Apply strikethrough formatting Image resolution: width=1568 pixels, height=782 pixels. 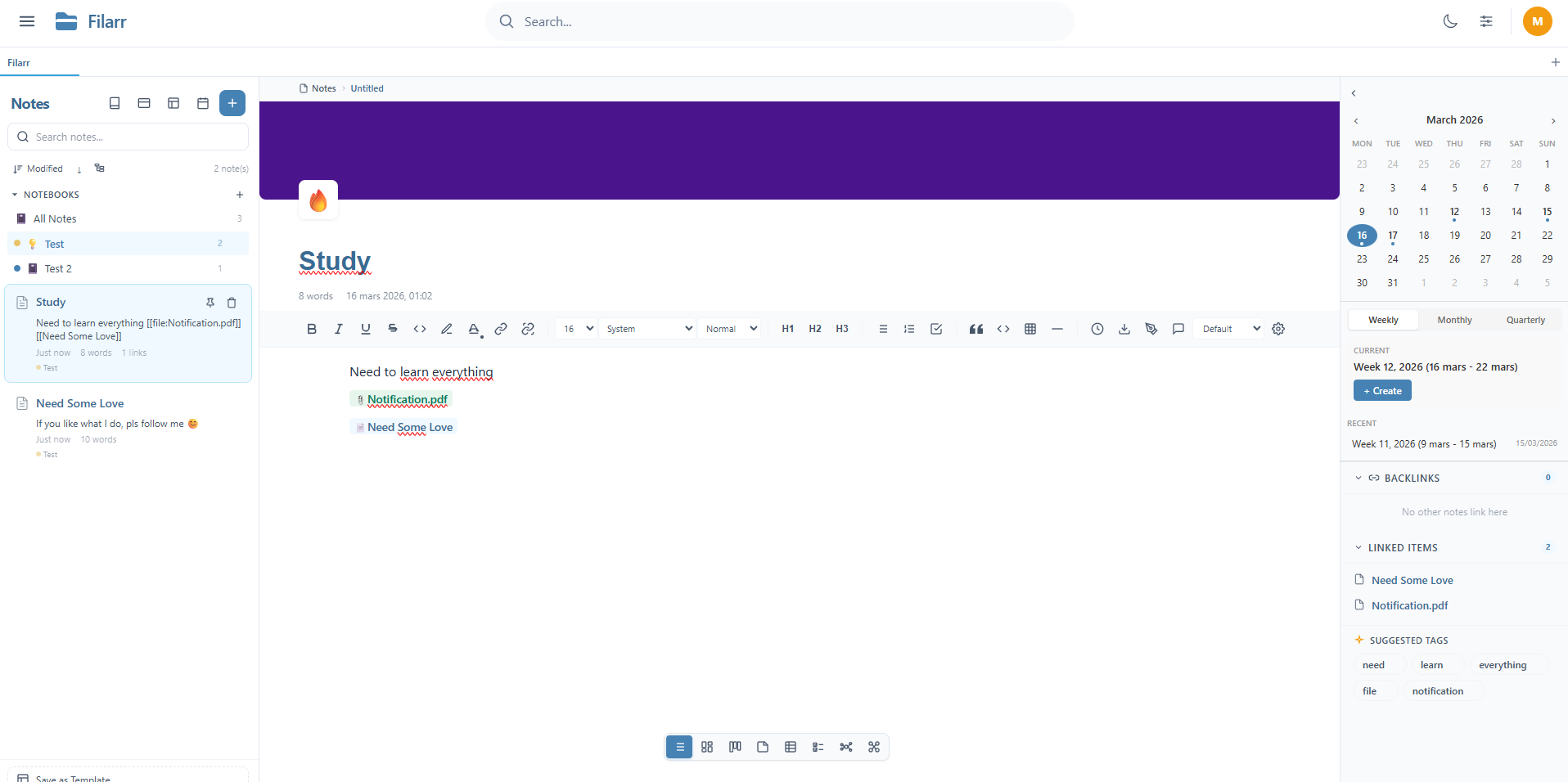tap(392, 329)
